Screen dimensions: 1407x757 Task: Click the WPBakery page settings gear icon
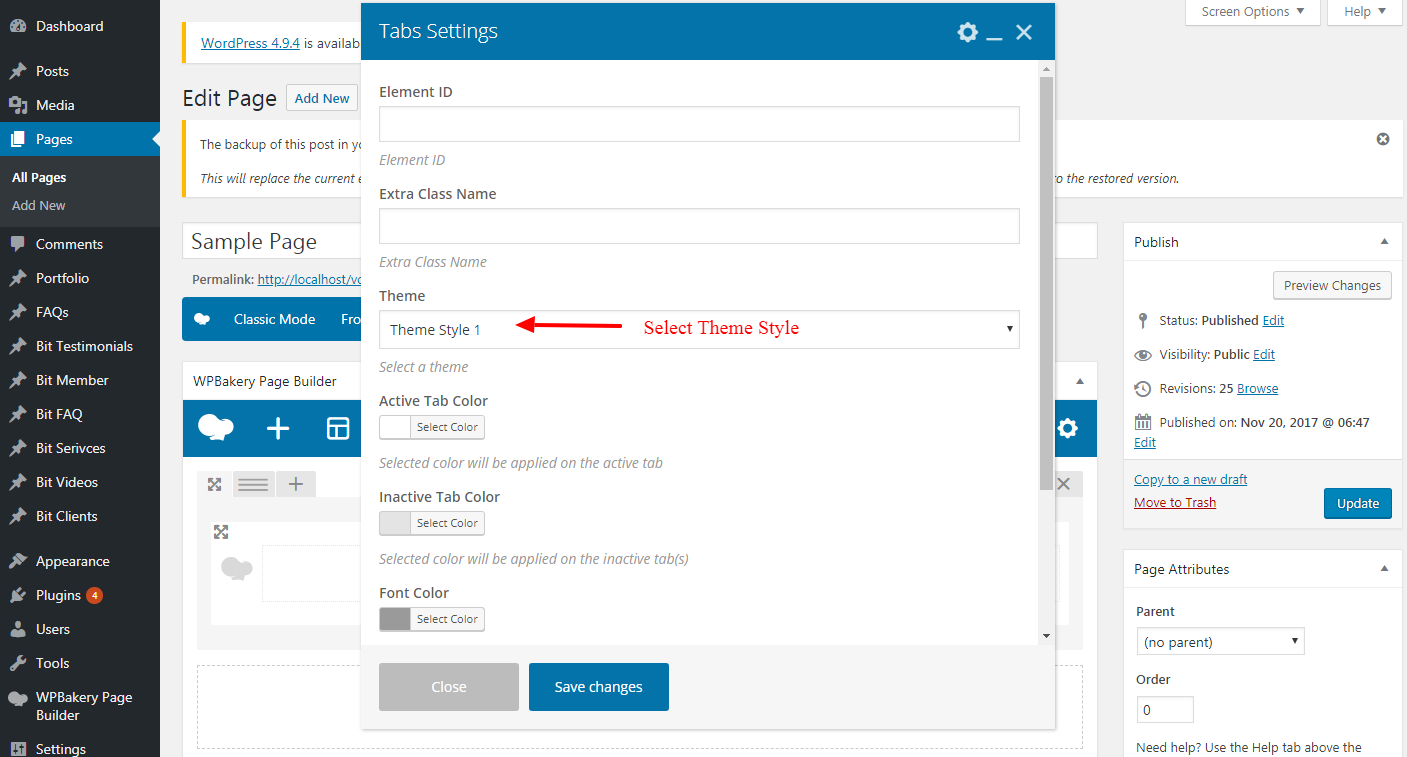pos(1067,429)
